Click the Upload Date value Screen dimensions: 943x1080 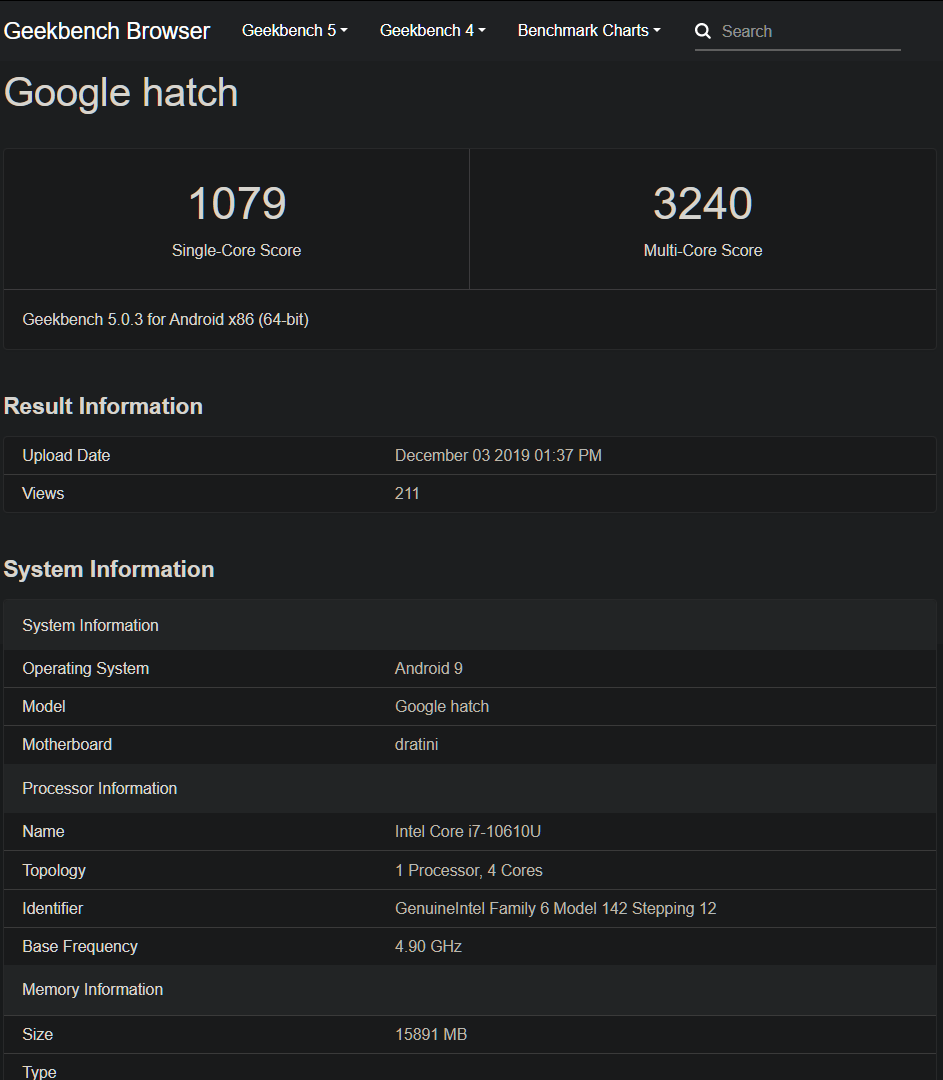[498, 455]
